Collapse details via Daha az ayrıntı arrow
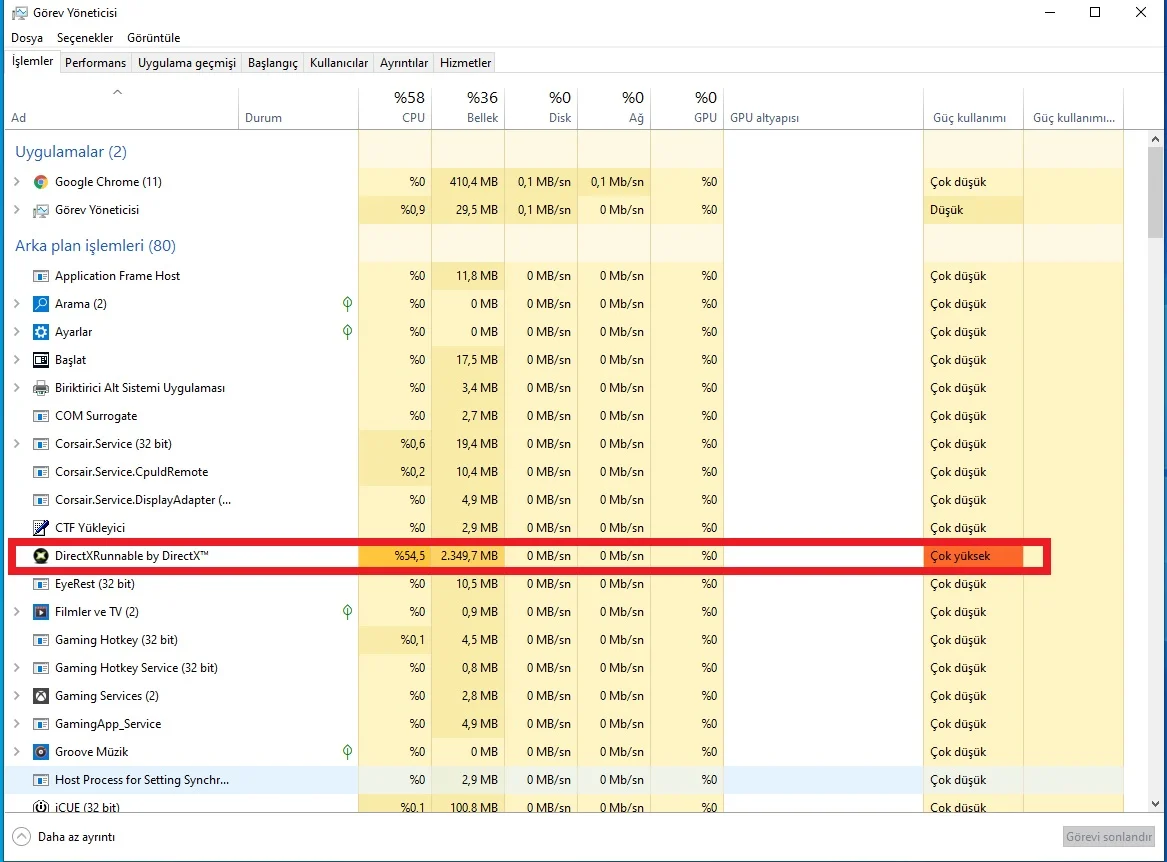Viewport: 1167px width, 862px height. click(21, 837)
